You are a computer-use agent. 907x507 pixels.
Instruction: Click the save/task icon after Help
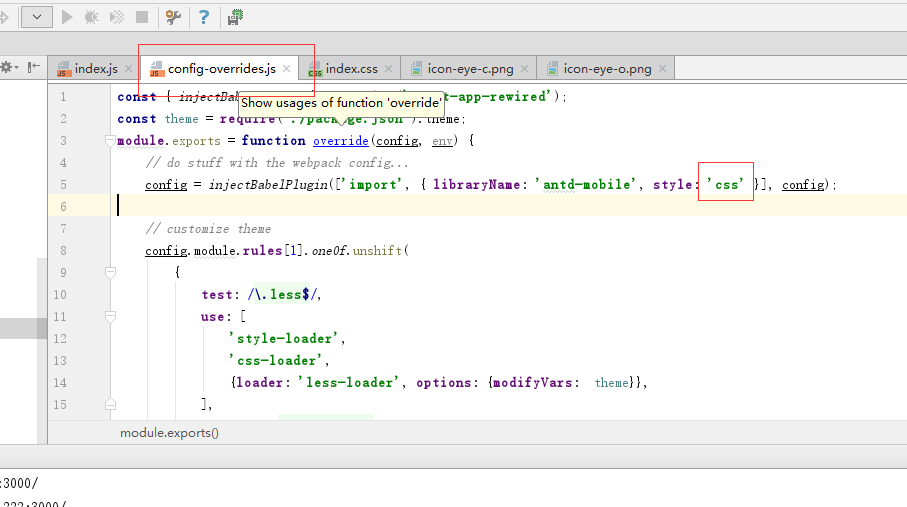tap(235, 17)
